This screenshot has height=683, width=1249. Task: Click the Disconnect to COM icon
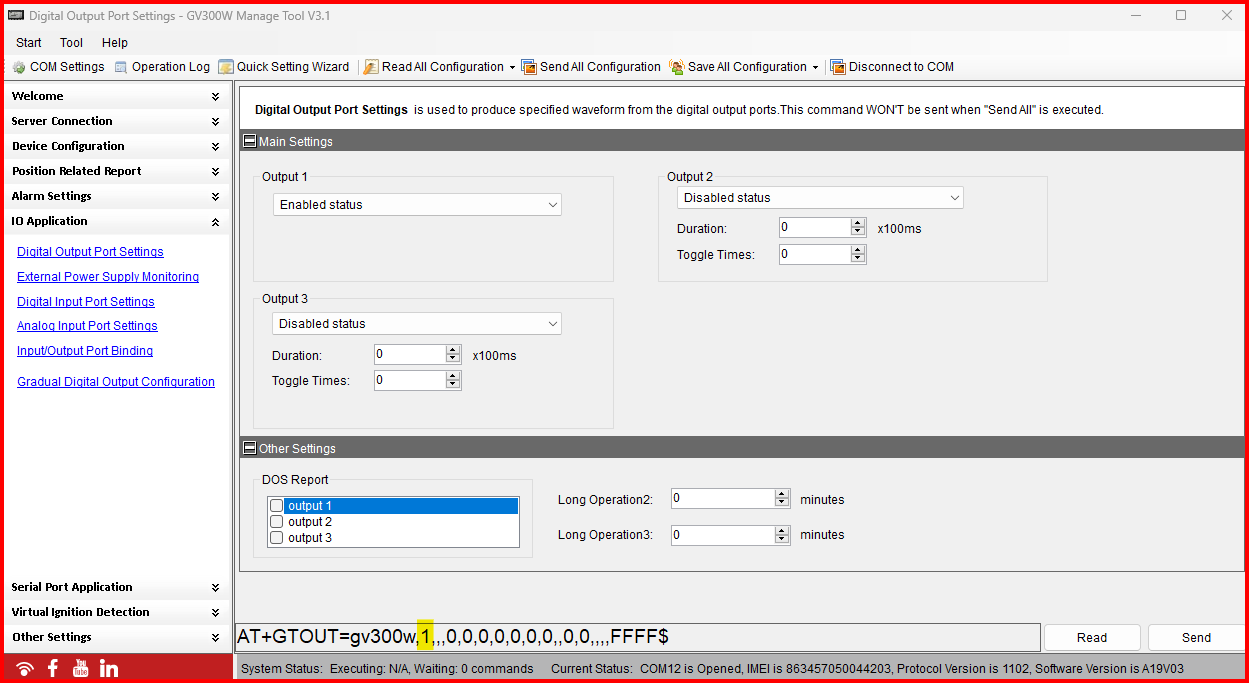point(838,67)
